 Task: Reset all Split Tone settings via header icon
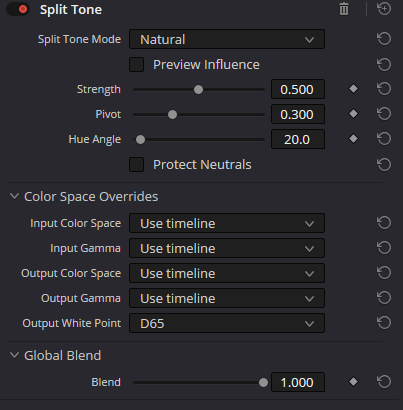tap(384, 9)
